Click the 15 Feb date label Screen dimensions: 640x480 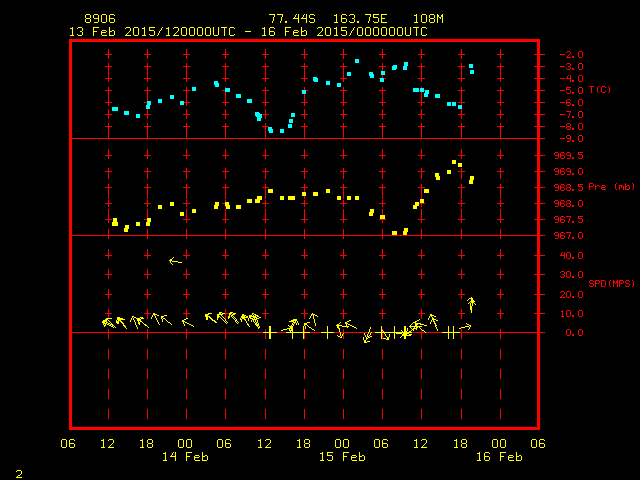342,457
